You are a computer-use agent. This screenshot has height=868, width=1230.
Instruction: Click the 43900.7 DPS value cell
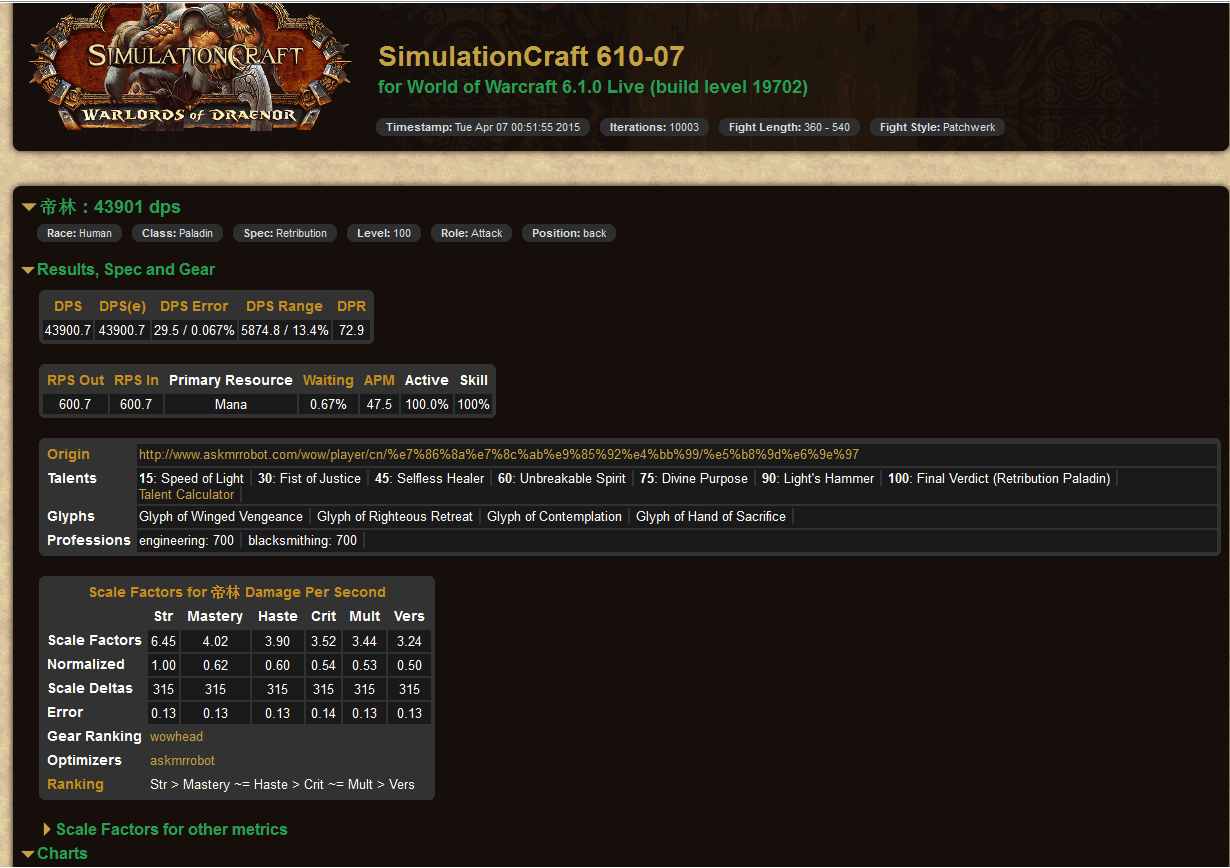coord(68,330)
